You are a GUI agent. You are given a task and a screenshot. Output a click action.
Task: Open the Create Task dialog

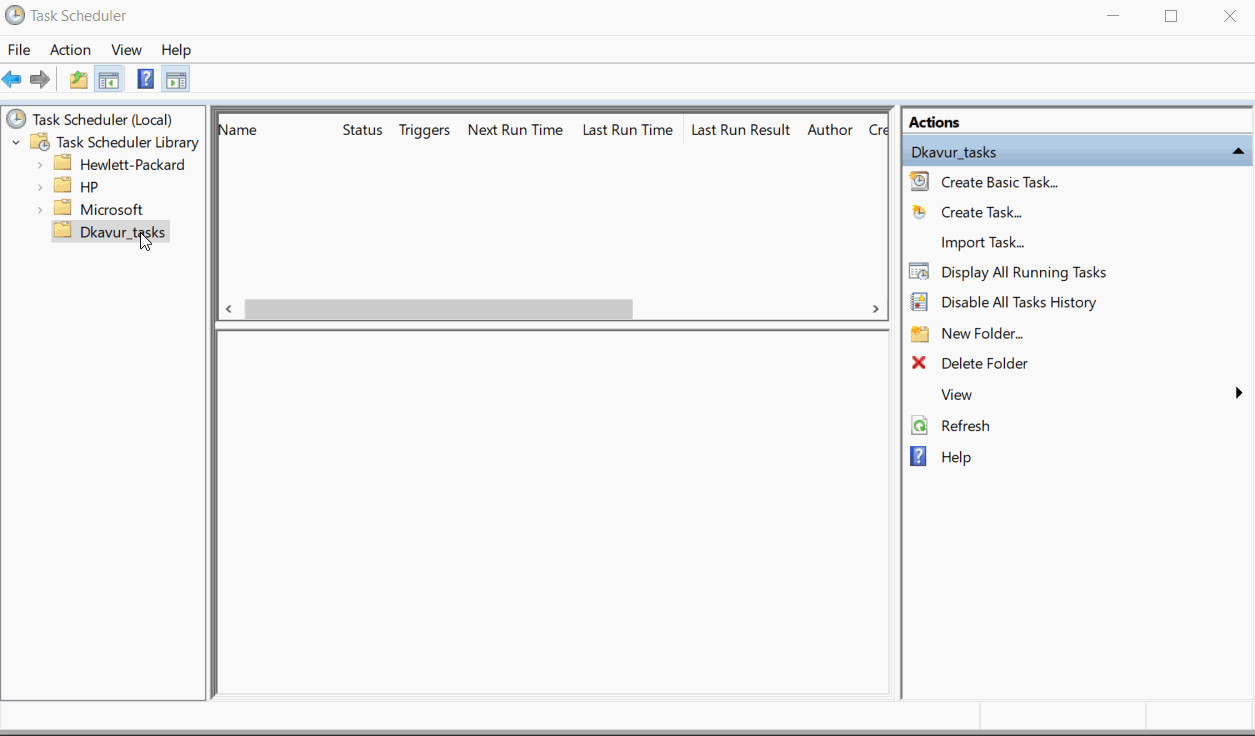pos(980,212)
